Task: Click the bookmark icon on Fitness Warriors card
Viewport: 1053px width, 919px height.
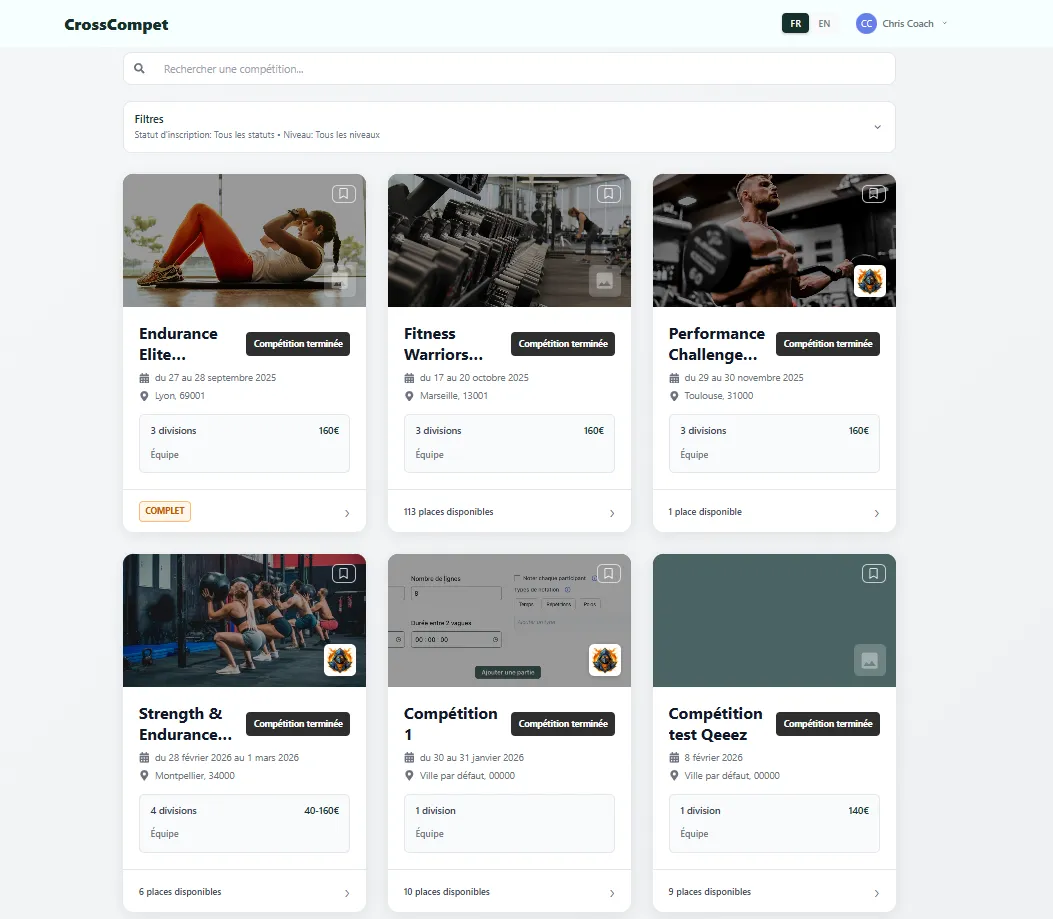Action: click(x=608, y=194)
